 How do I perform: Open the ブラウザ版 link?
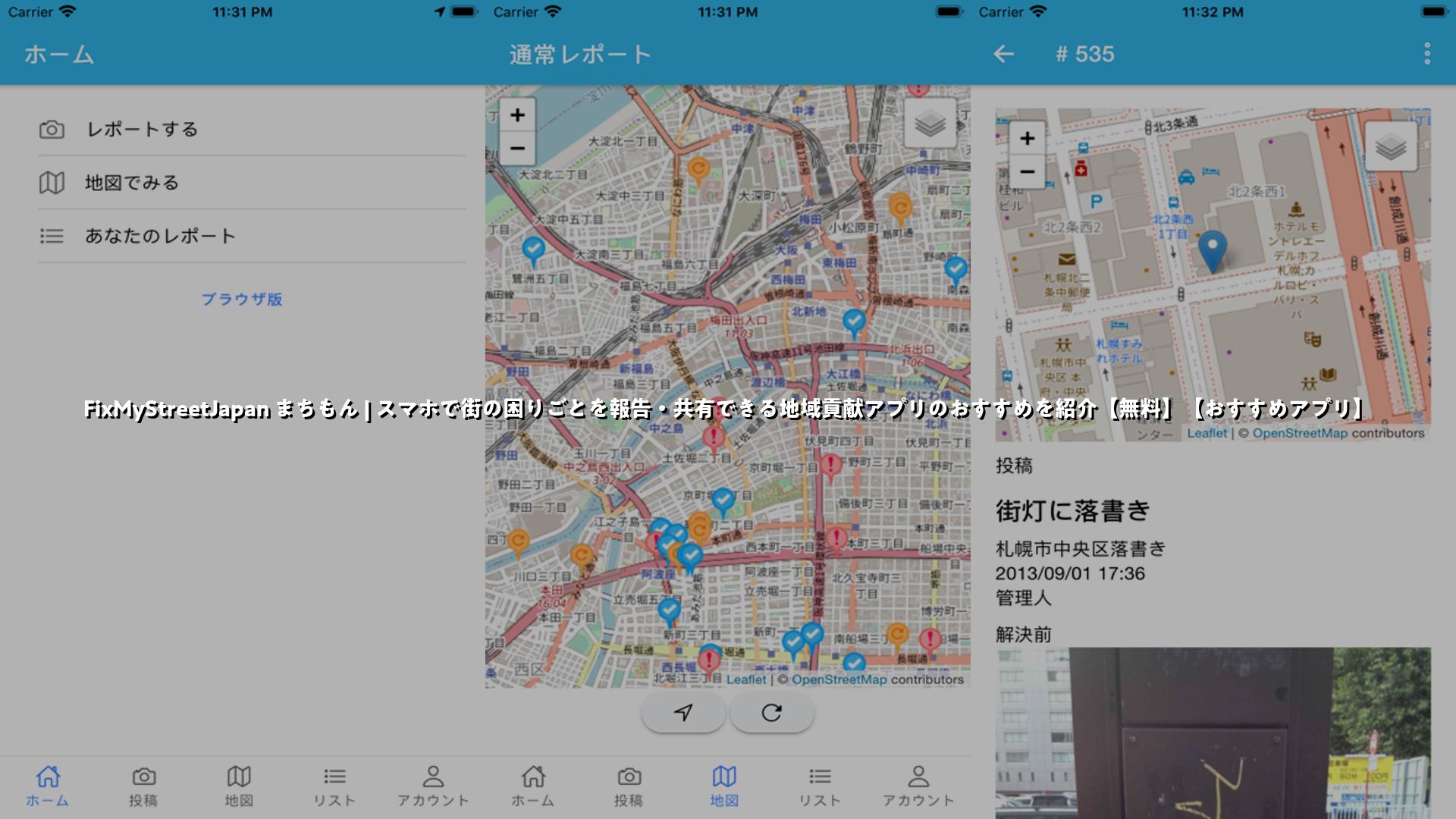(x=242, y=299)
